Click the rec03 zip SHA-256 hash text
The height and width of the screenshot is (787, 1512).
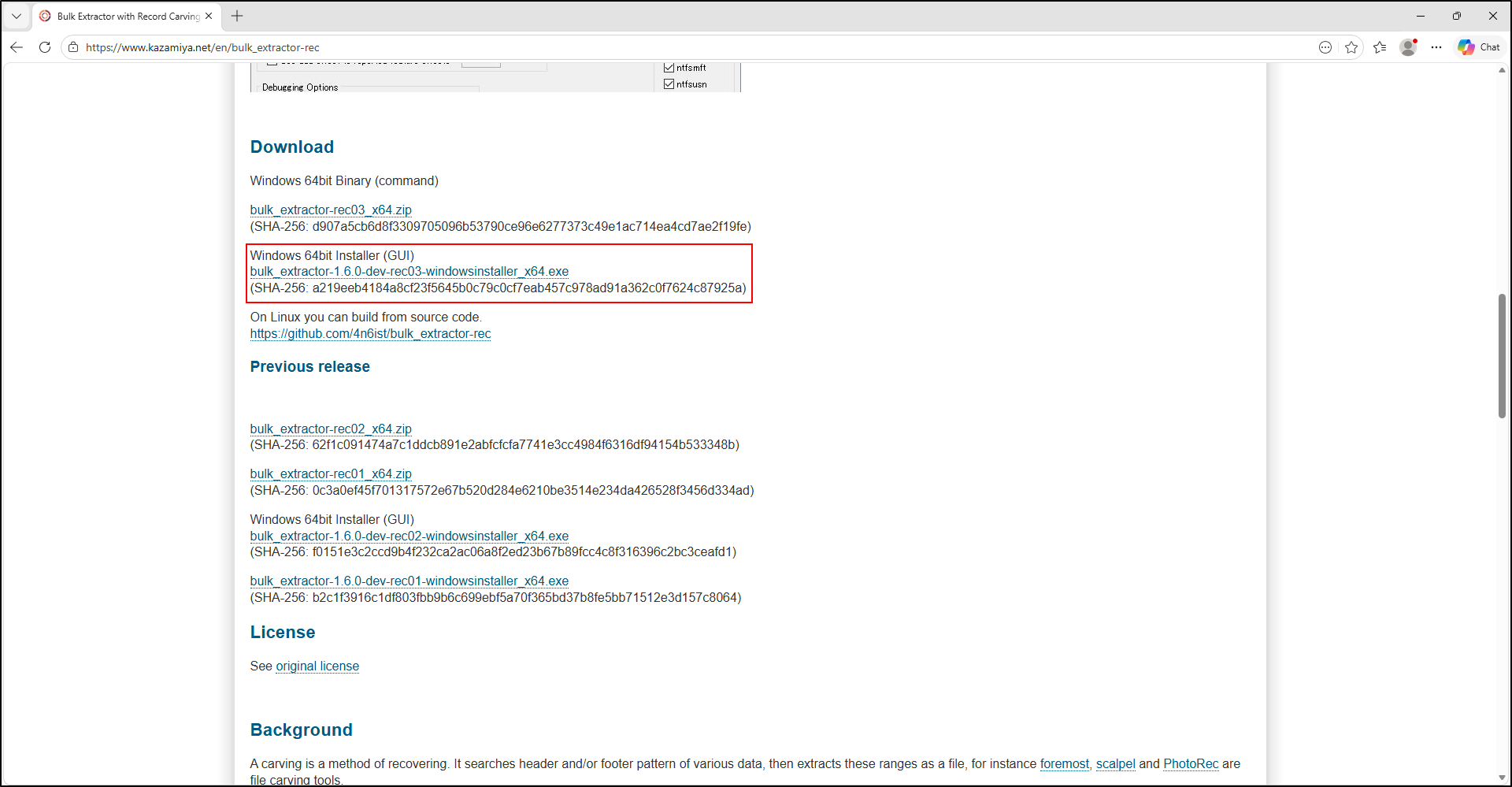point(501,227)
